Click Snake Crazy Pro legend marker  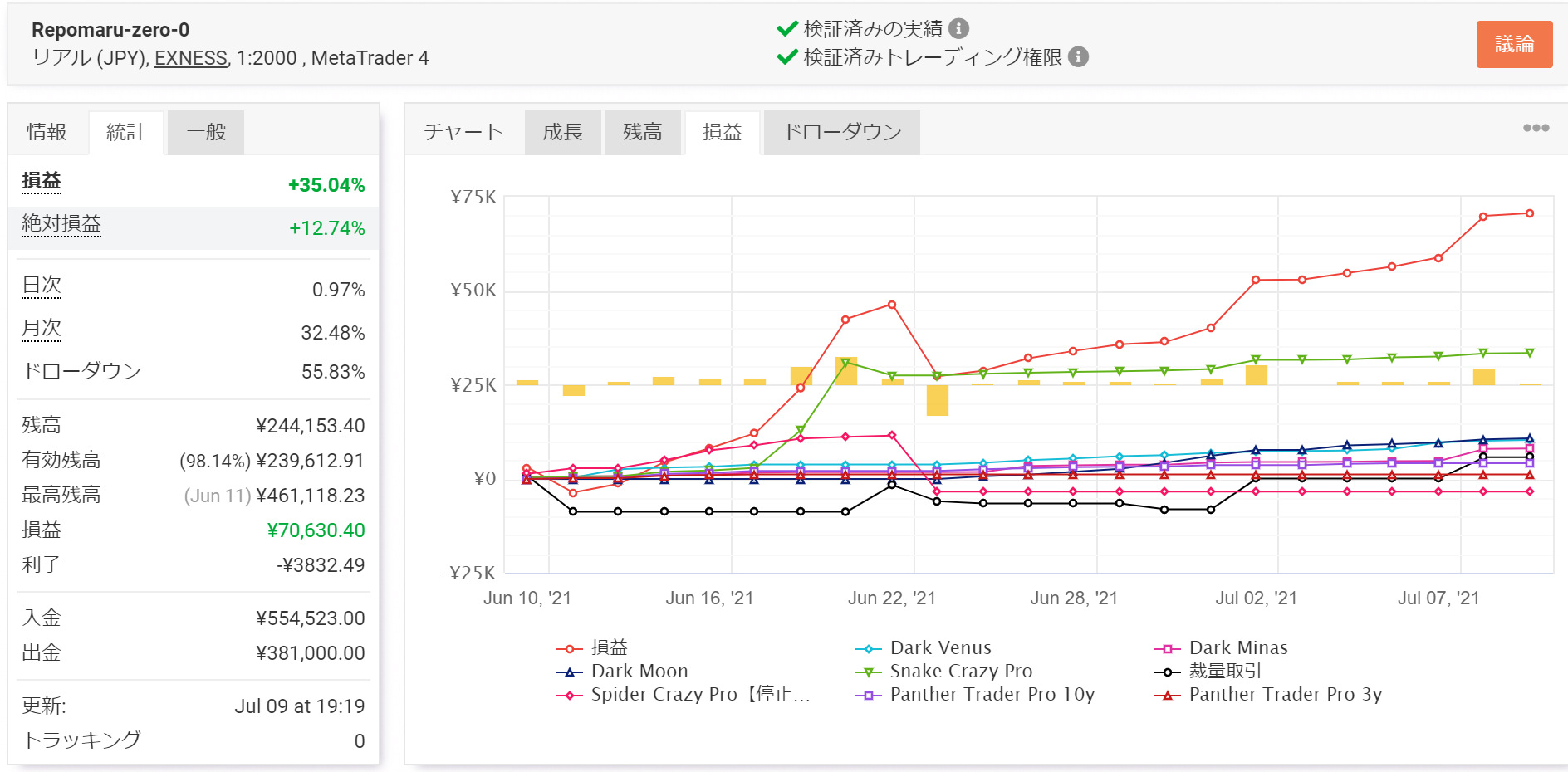coord(869,672)
